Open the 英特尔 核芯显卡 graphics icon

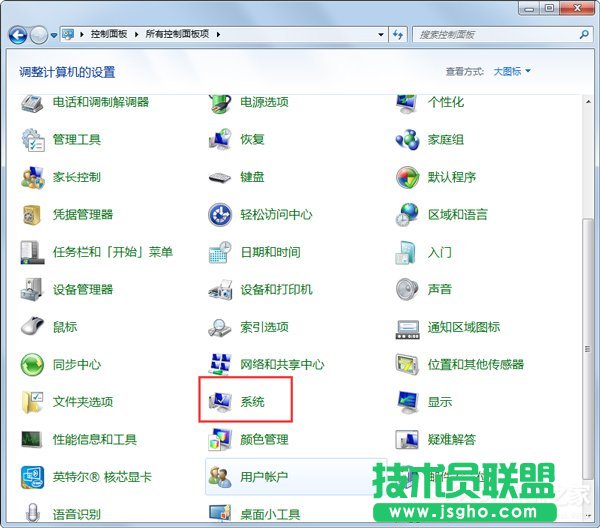33,477
